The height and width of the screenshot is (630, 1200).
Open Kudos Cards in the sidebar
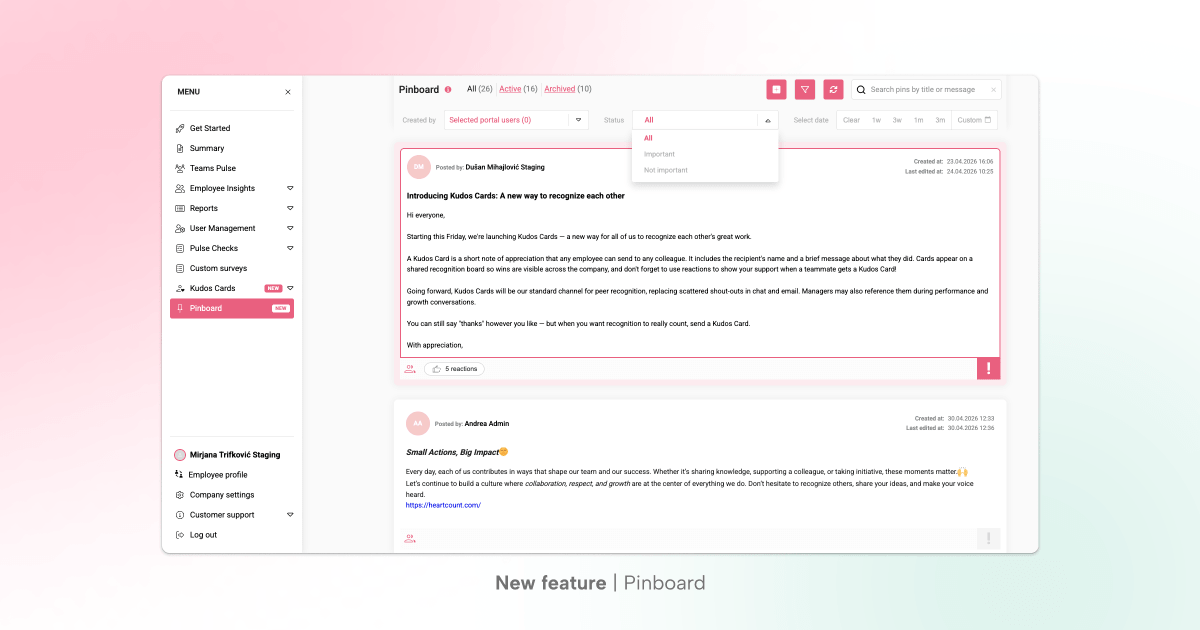point(212,288)
